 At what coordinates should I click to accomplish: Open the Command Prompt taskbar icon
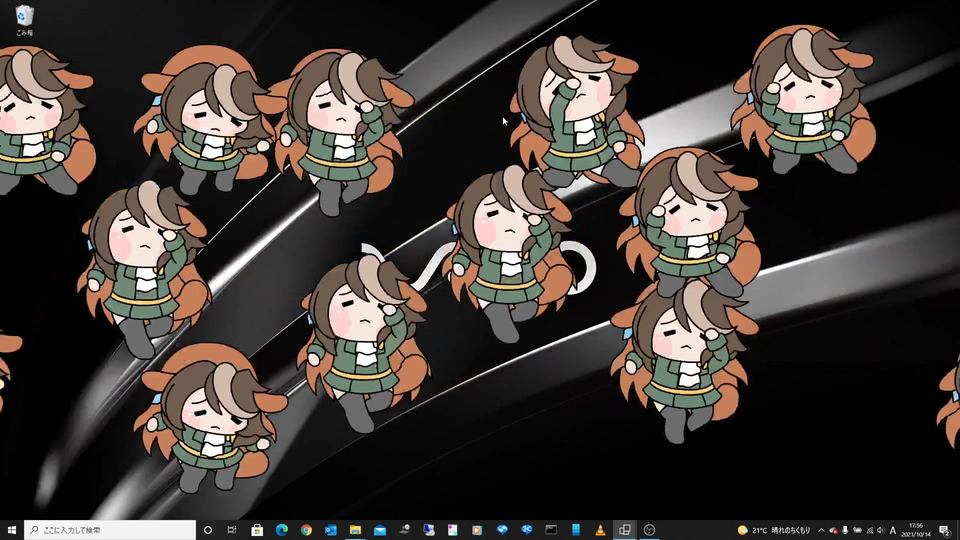pos(551,530)
